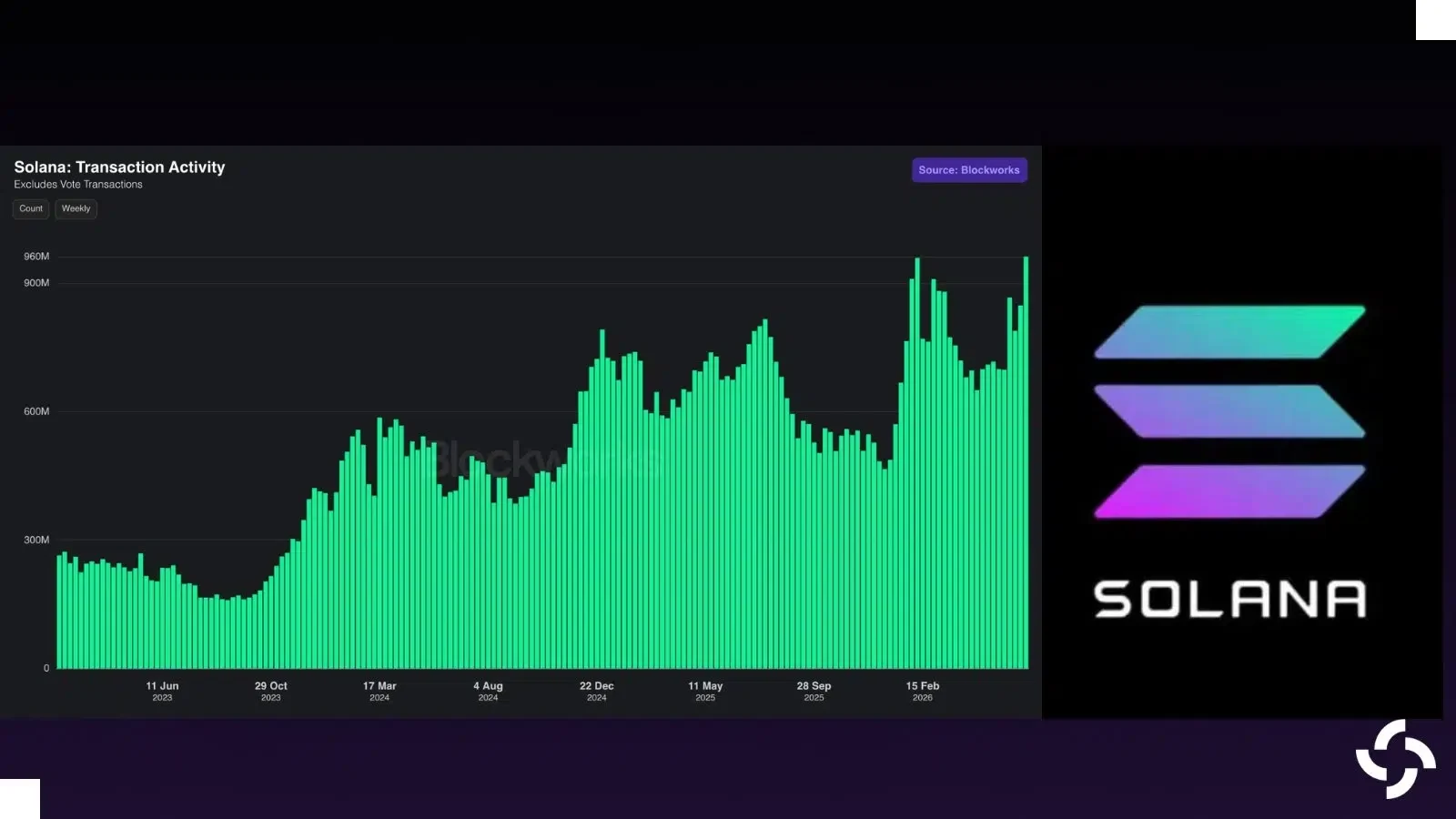This screenshot has width=1456, height=819.
Task: Click the 22 Dec 2024 date label
Action: point(597,692)
